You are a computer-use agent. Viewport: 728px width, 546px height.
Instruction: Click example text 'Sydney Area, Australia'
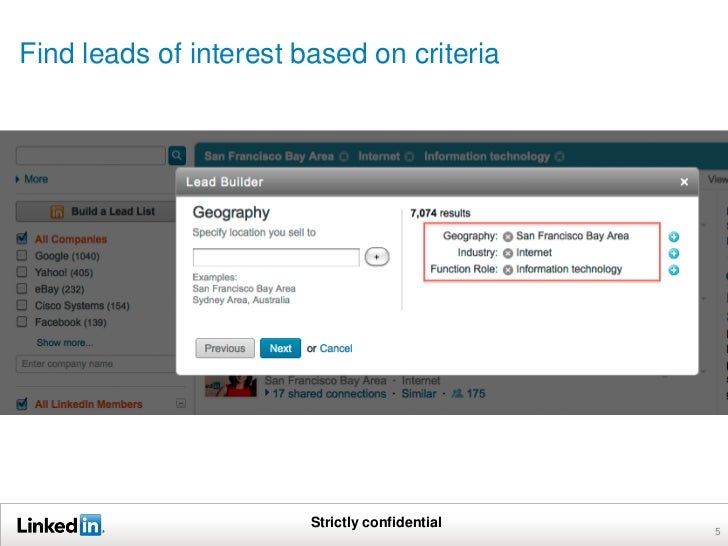[241, 300]
